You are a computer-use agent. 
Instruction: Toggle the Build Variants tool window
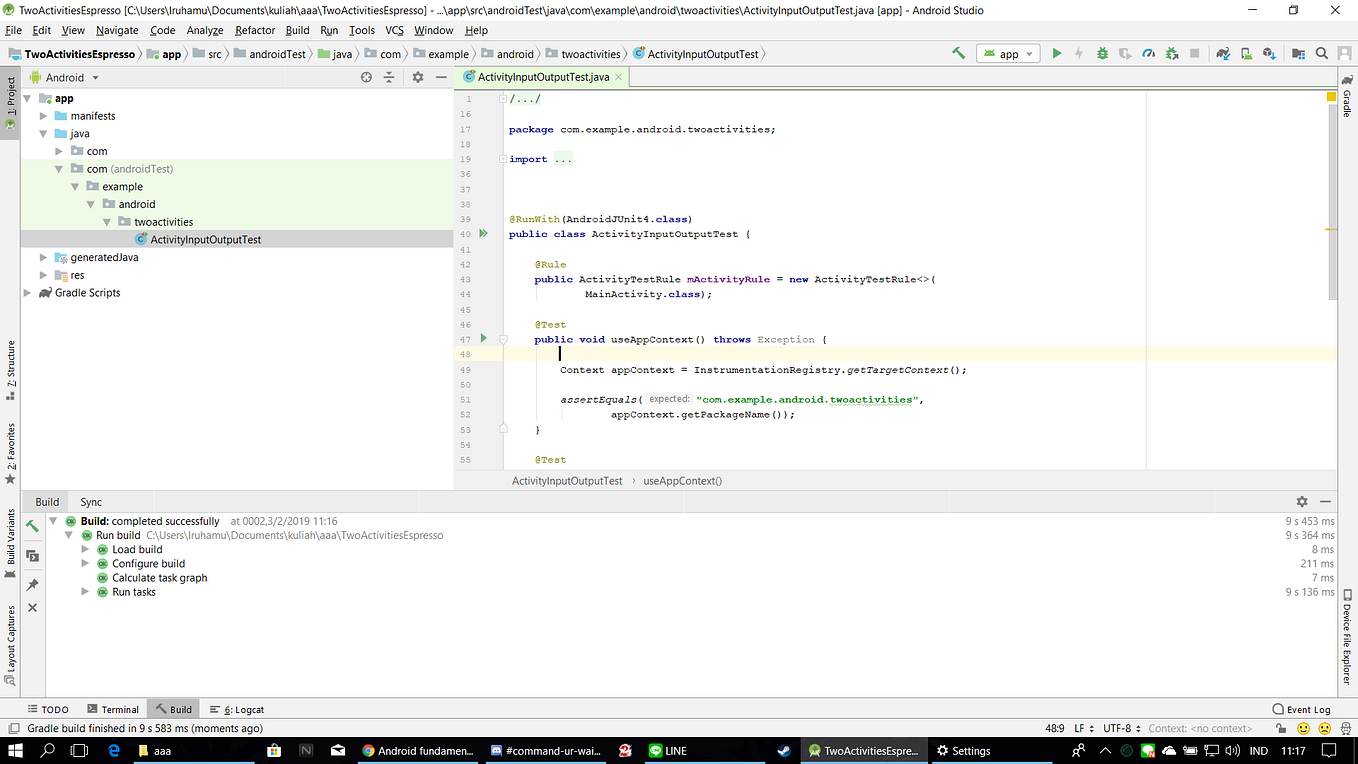coord(10,535)
